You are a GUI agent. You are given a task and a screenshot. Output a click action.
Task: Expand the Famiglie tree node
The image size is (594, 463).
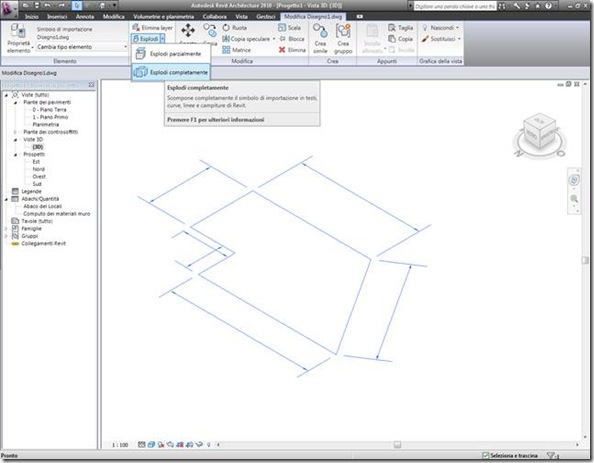tap(6, 228)
